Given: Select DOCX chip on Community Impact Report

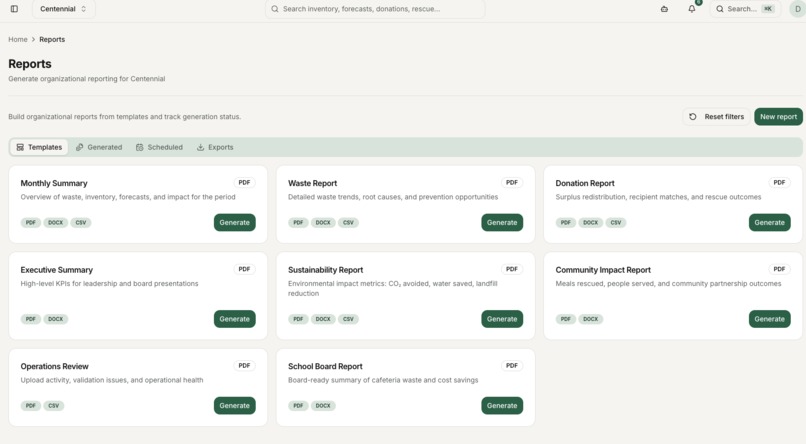Looking at the screenshot, I should [x=590, y=319].
